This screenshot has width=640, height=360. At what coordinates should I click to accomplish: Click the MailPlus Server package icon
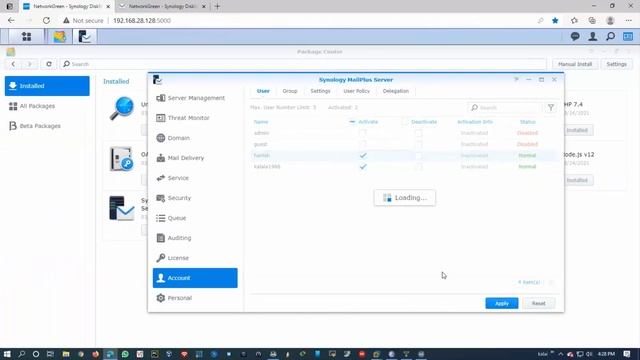pos(122,208)
